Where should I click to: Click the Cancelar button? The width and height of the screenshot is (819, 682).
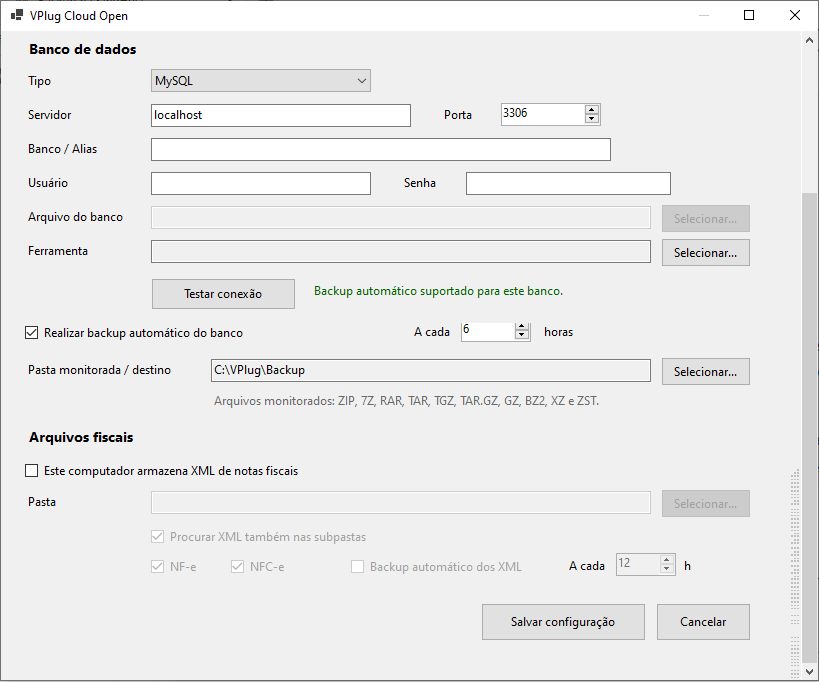(703, 622)
